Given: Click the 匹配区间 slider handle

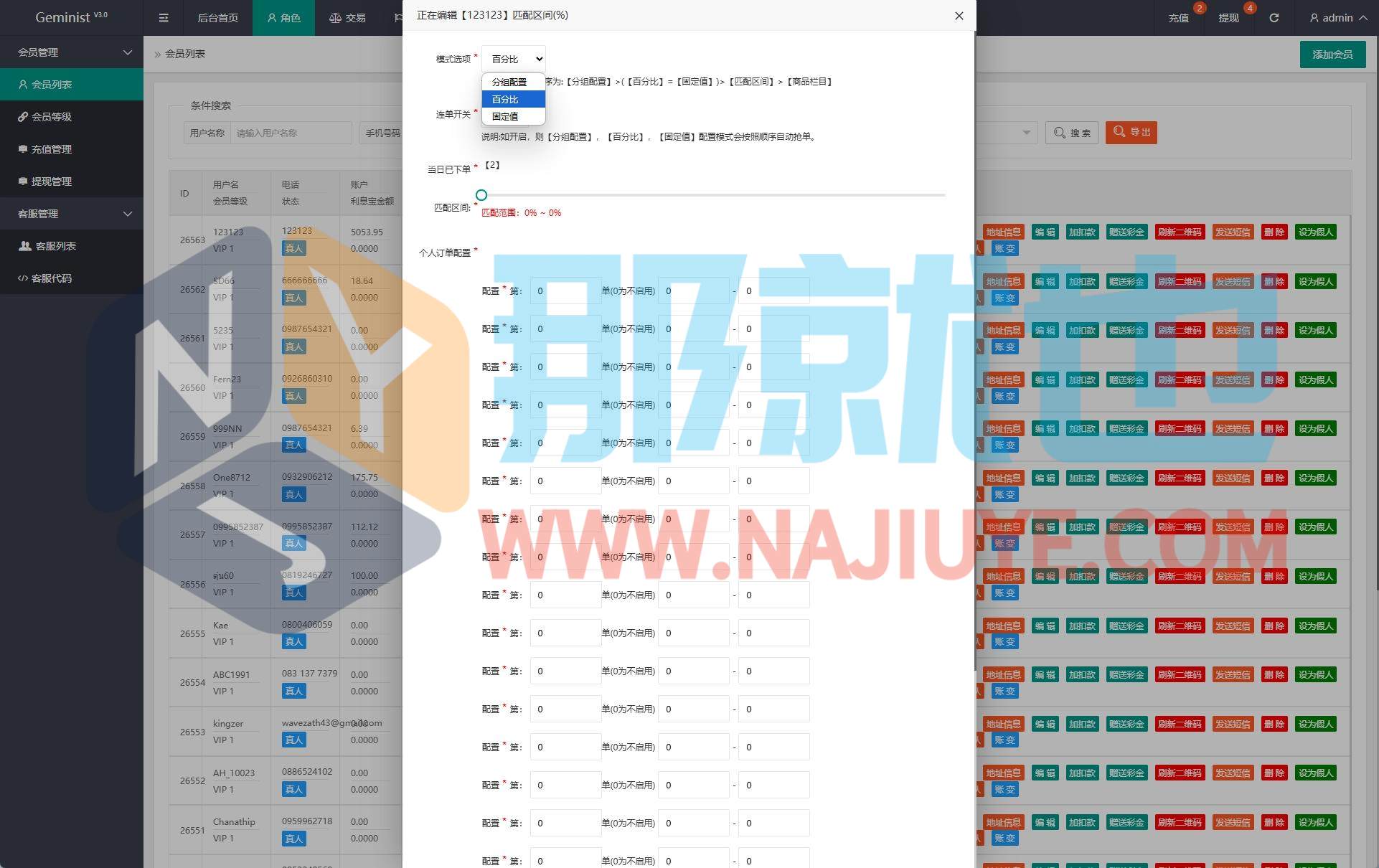Looking at the screenshot, I should pos(481,195).
